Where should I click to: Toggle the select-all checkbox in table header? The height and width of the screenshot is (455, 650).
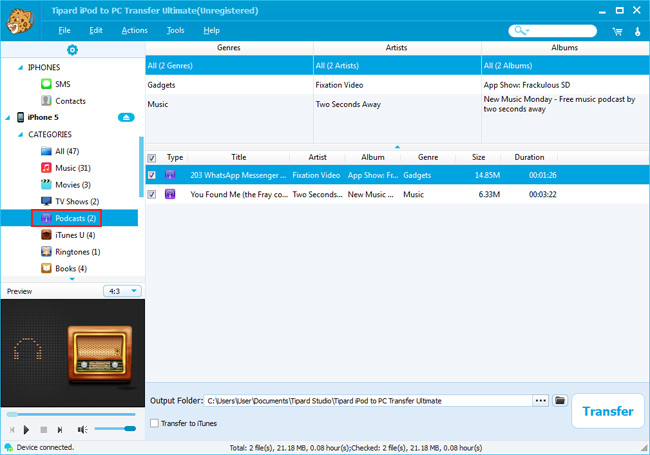152,158
